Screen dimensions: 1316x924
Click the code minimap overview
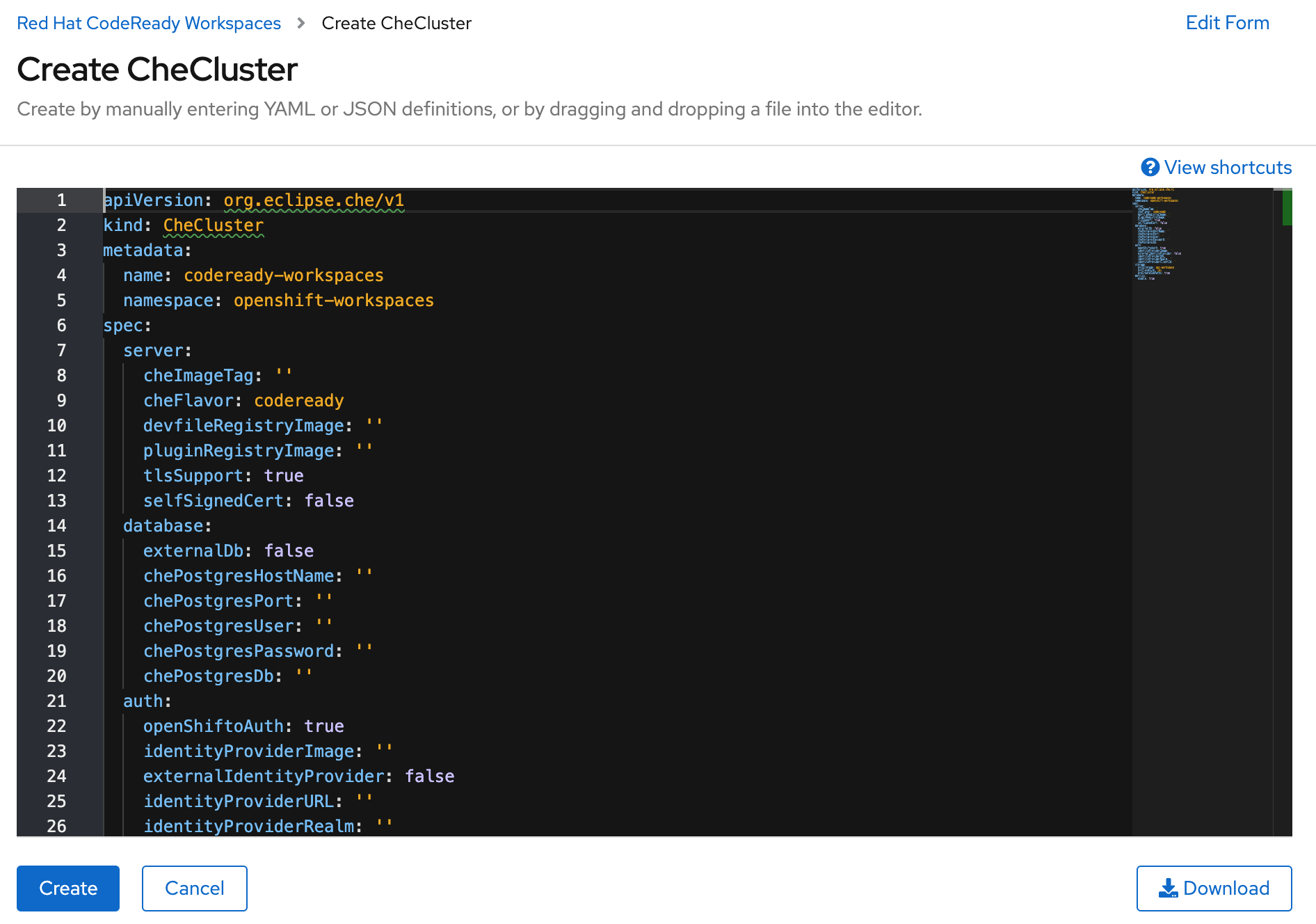(x=1202, y=511)
